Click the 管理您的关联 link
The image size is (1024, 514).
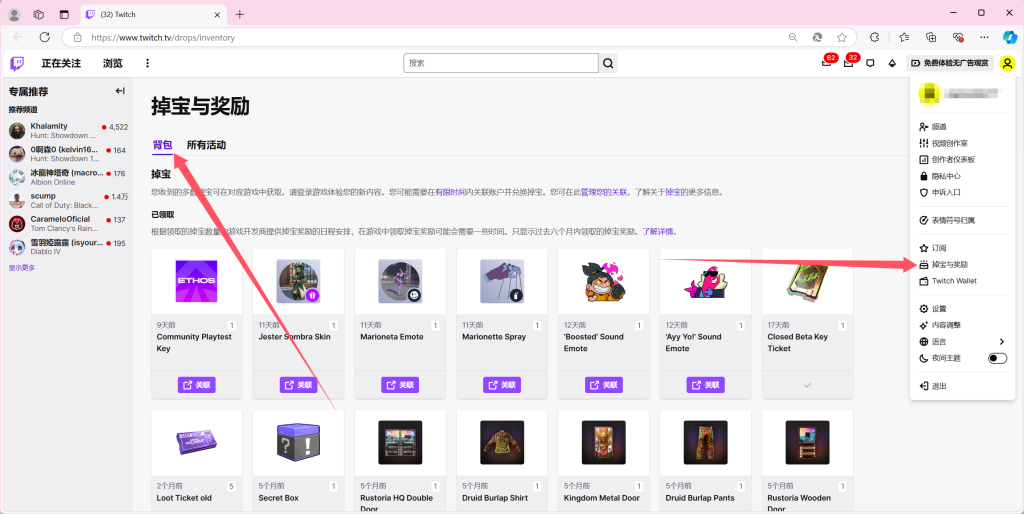[604, 193]
